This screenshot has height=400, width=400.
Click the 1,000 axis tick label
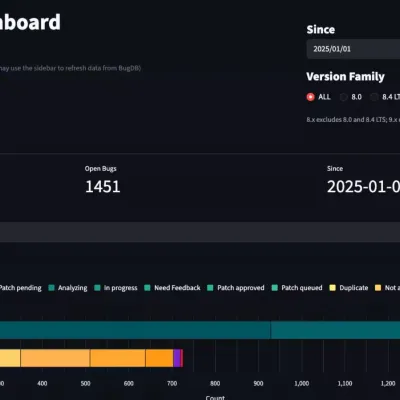[x=302, y=383]
